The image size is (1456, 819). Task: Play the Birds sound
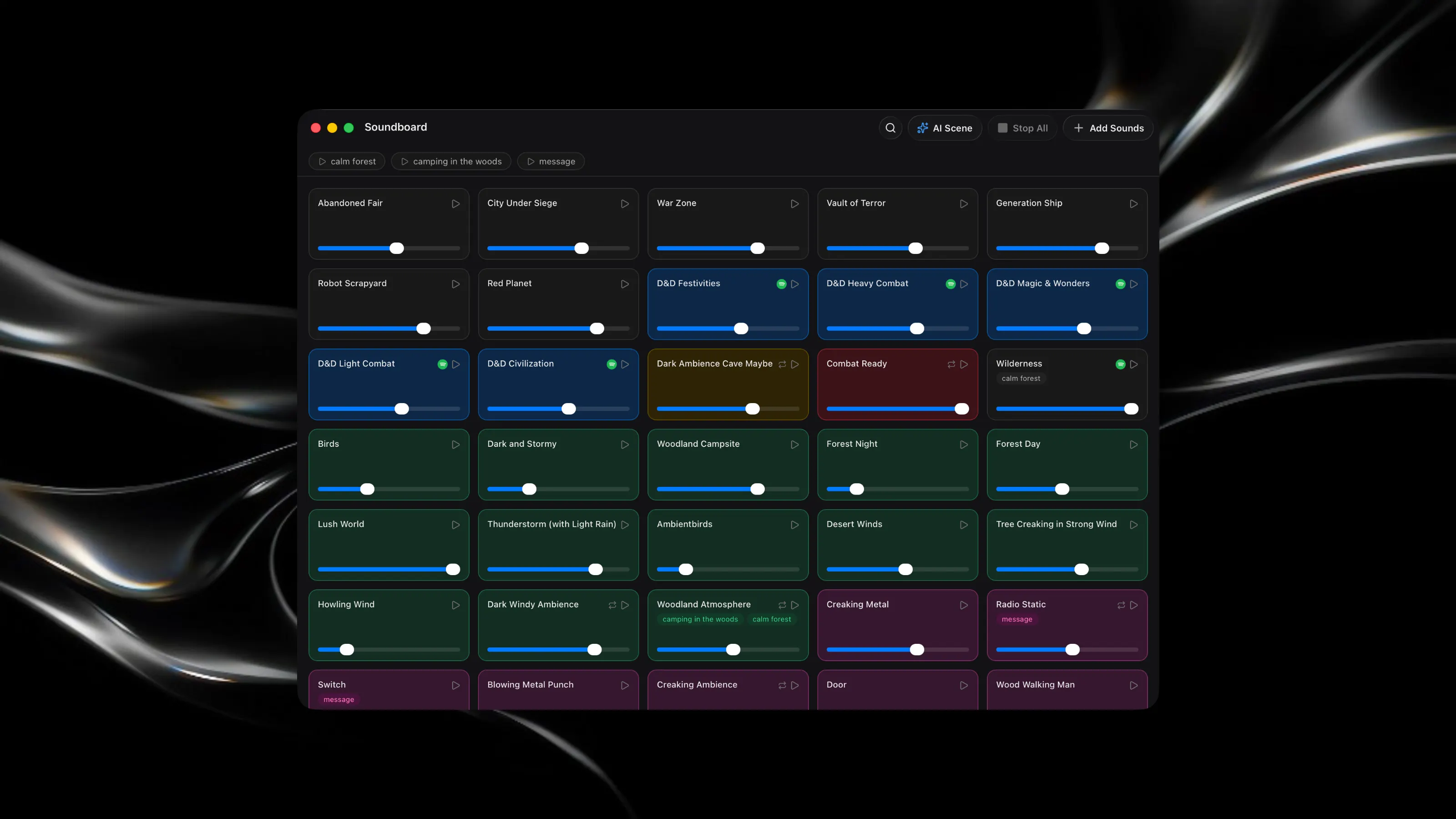point(455,444)
